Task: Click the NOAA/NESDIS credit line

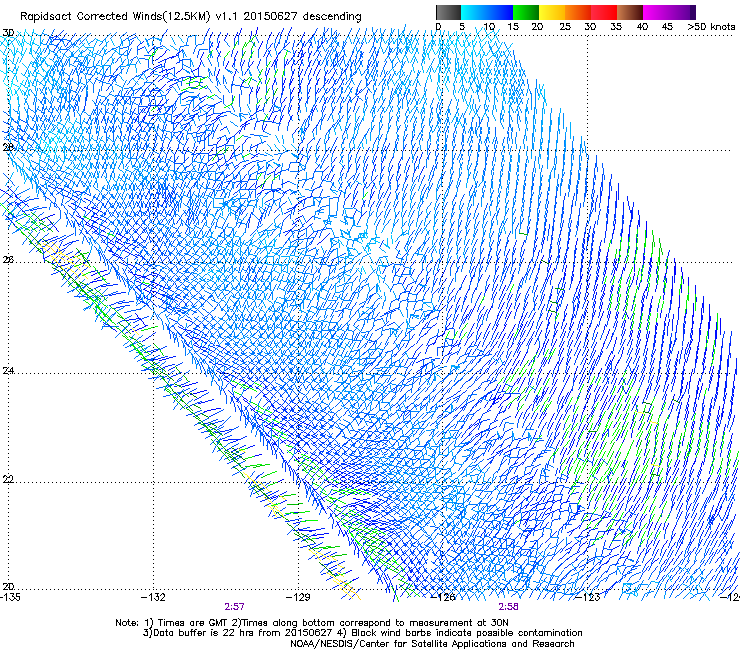Action: (432, 644)
